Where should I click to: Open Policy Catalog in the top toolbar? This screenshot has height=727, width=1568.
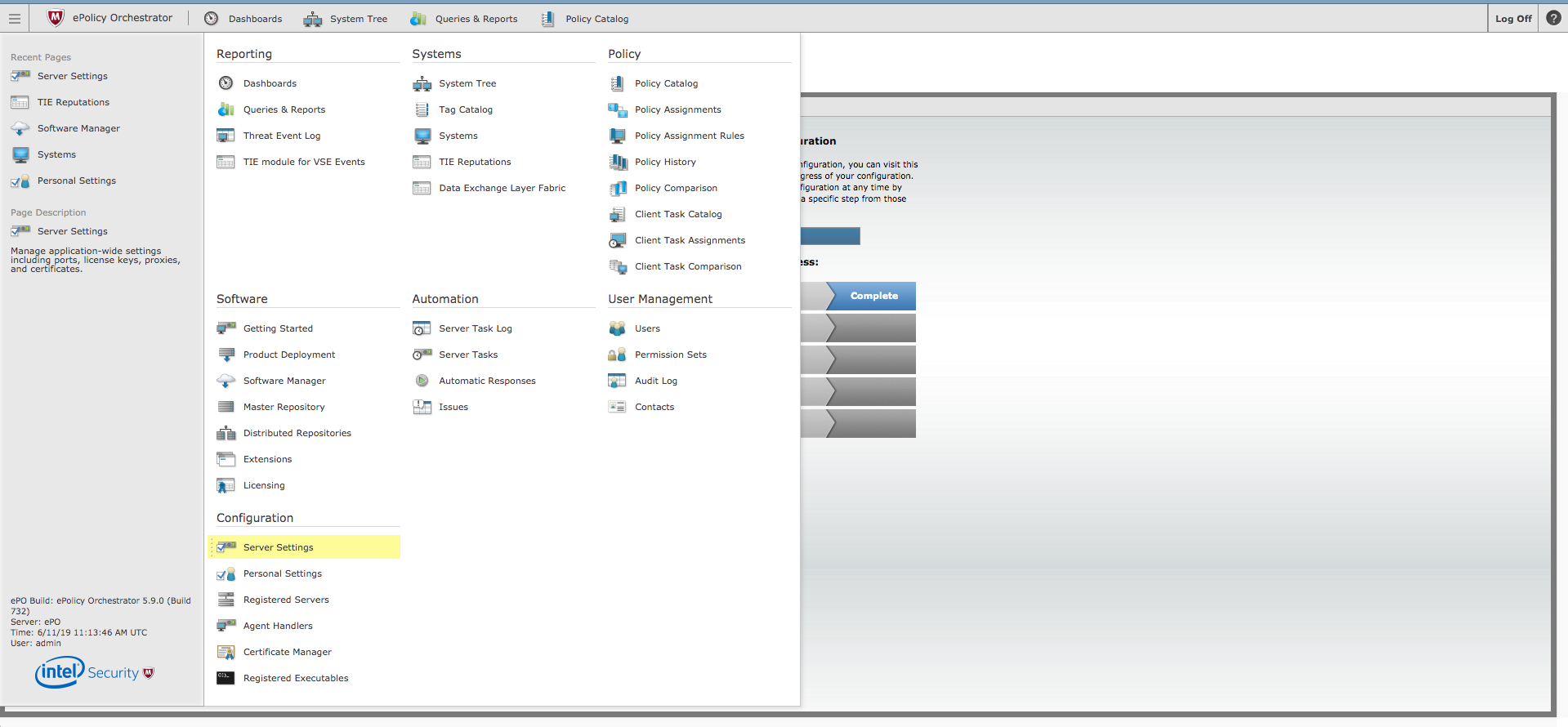pos(585,18)
